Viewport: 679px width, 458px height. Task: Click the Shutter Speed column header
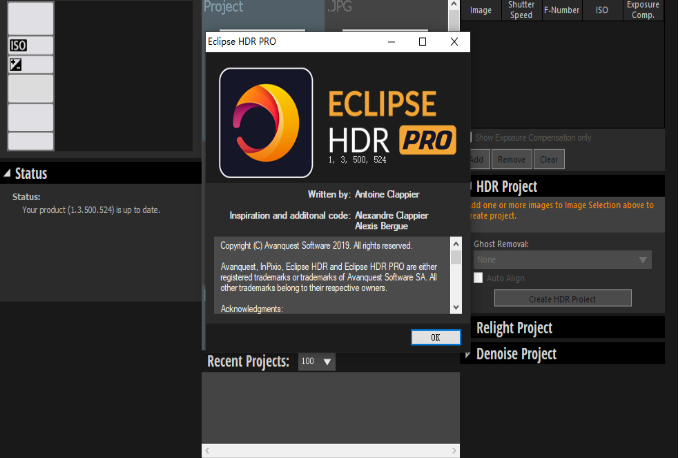click(521, 10)
